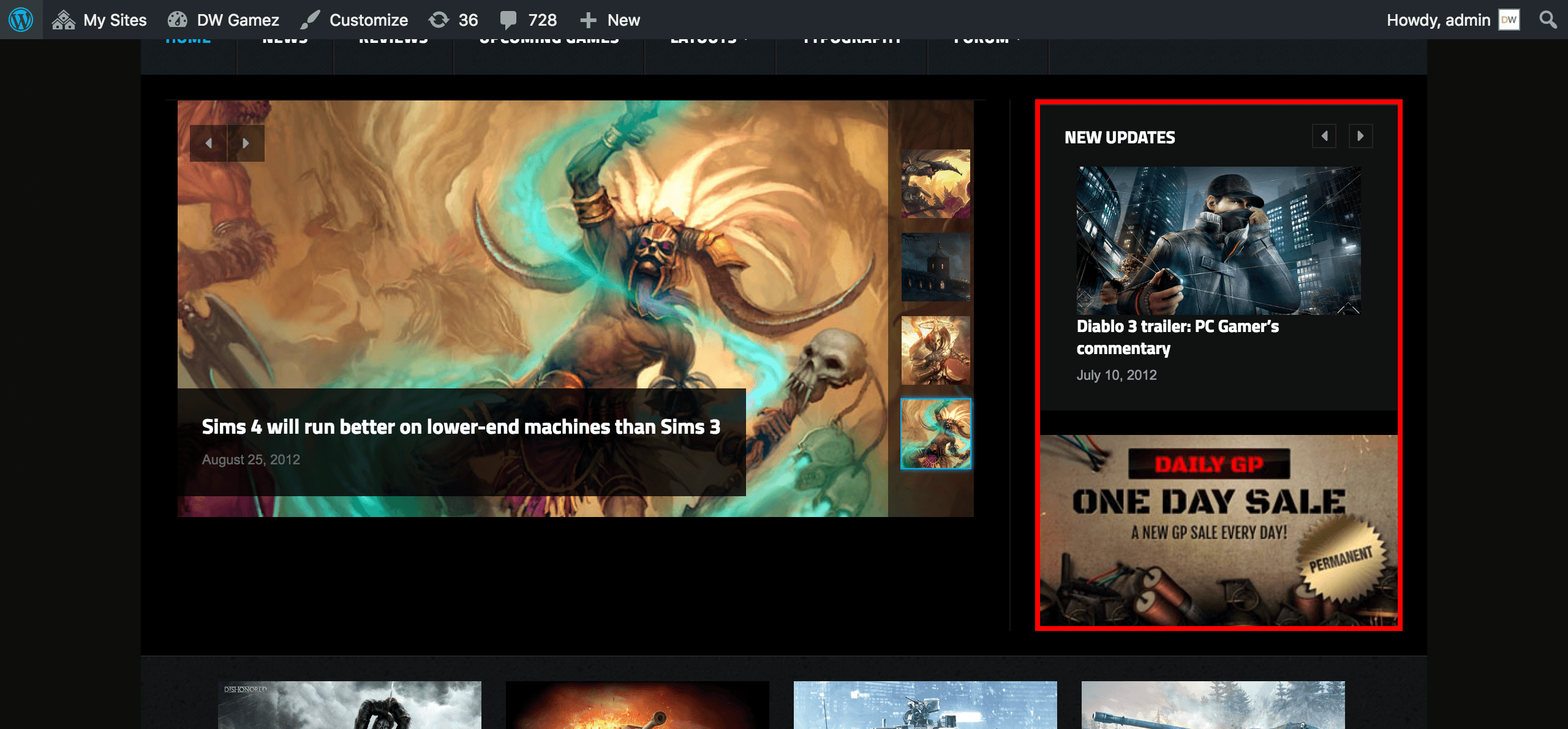The width and height of the screenshot is (1568, 729).
Task: Select the highlighted witch doctor thumbnail
Action: coord(936,434)
